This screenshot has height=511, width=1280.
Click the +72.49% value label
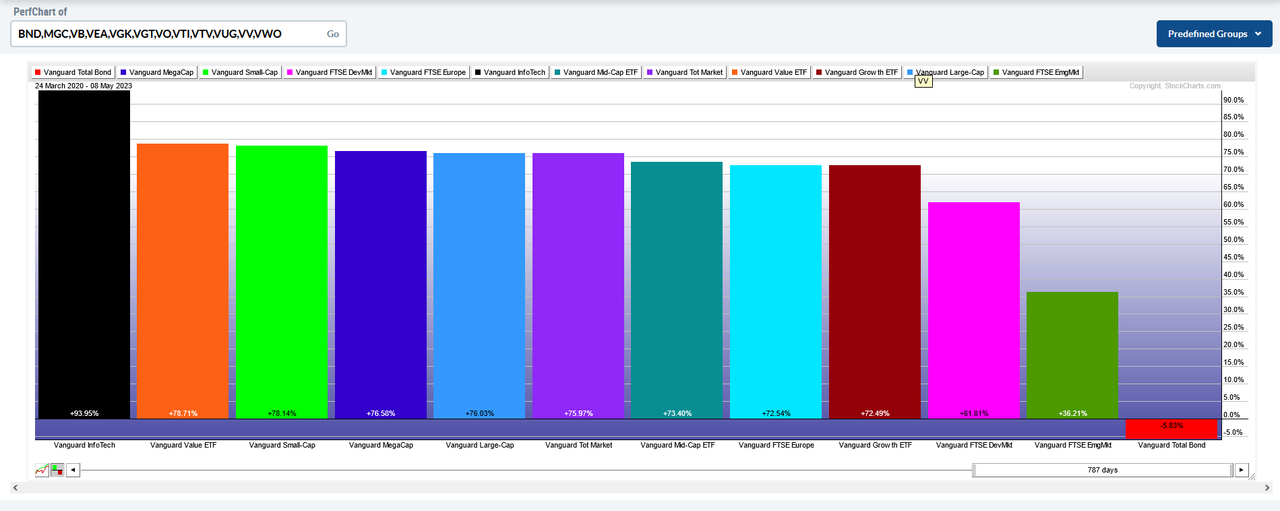(x=875, y=413)
